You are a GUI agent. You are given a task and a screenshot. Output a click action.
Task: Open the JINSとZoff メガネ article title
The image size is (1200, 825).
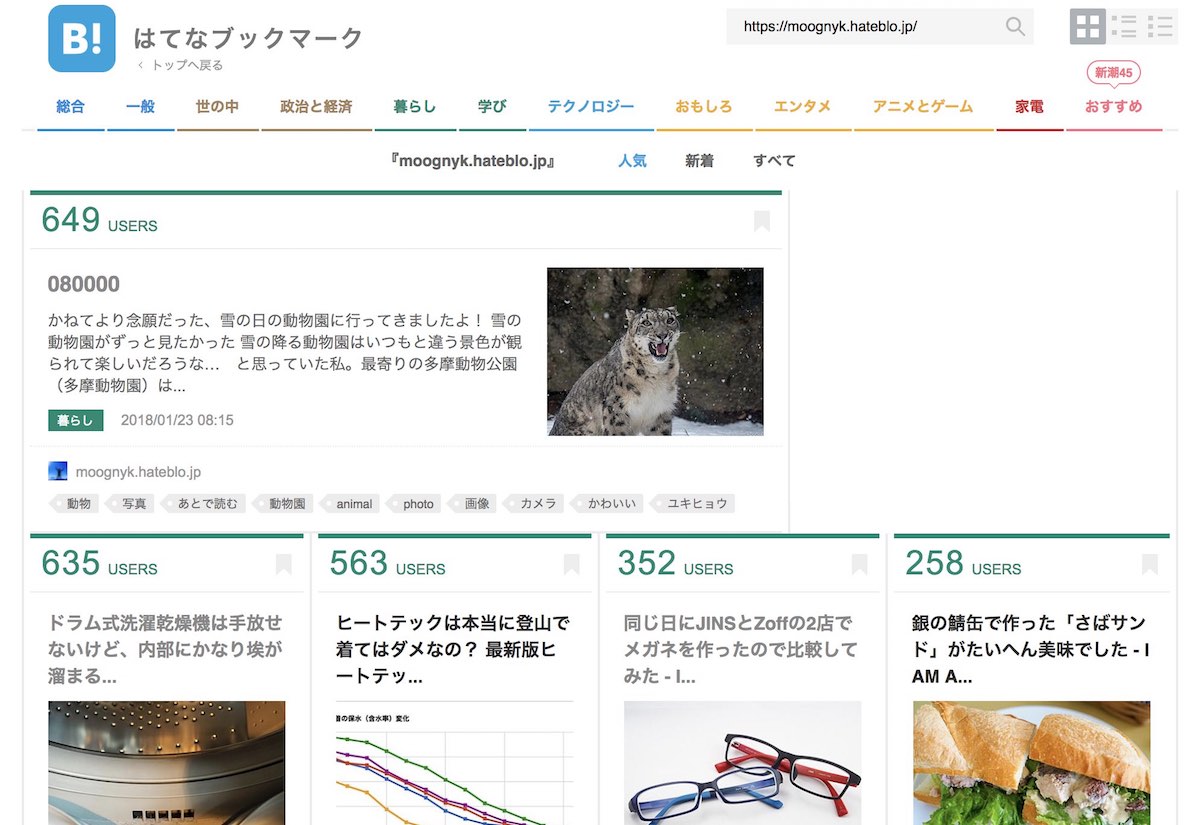(742, 649)
